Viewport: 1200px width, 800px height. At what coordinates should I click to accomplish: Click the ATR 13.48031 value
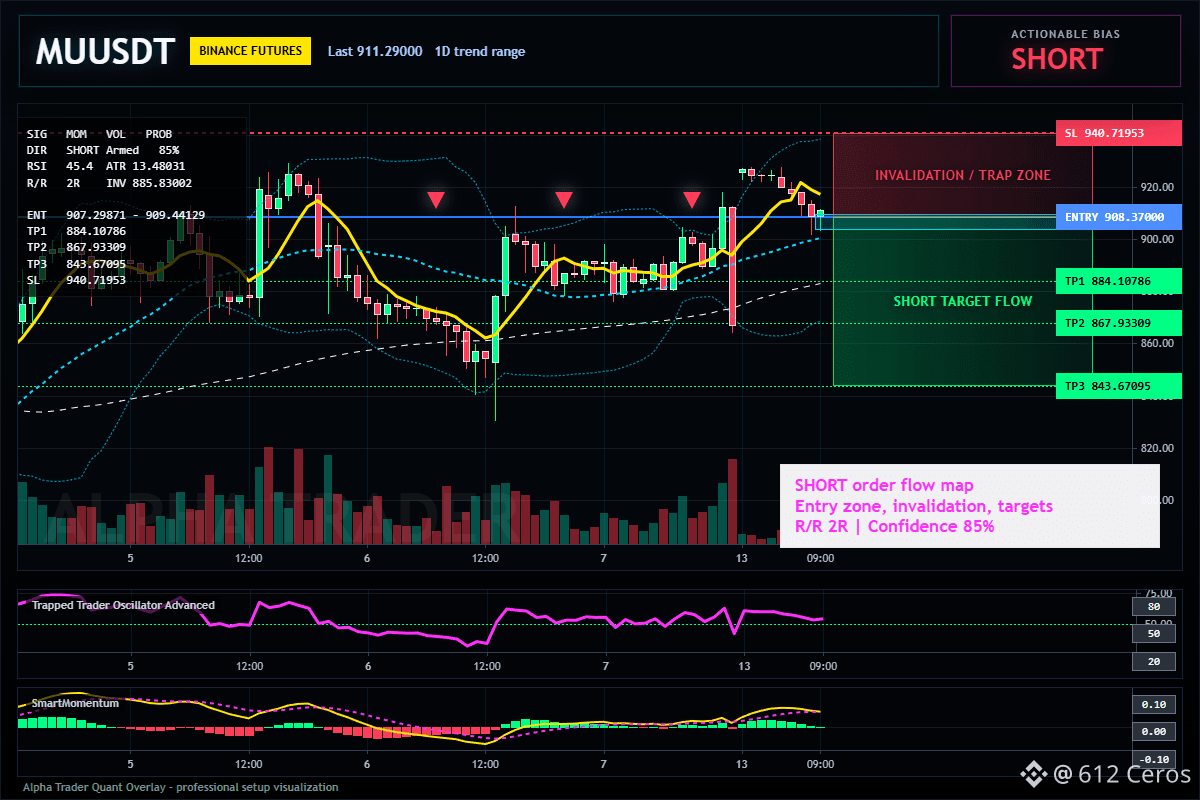tap(145, 166)
